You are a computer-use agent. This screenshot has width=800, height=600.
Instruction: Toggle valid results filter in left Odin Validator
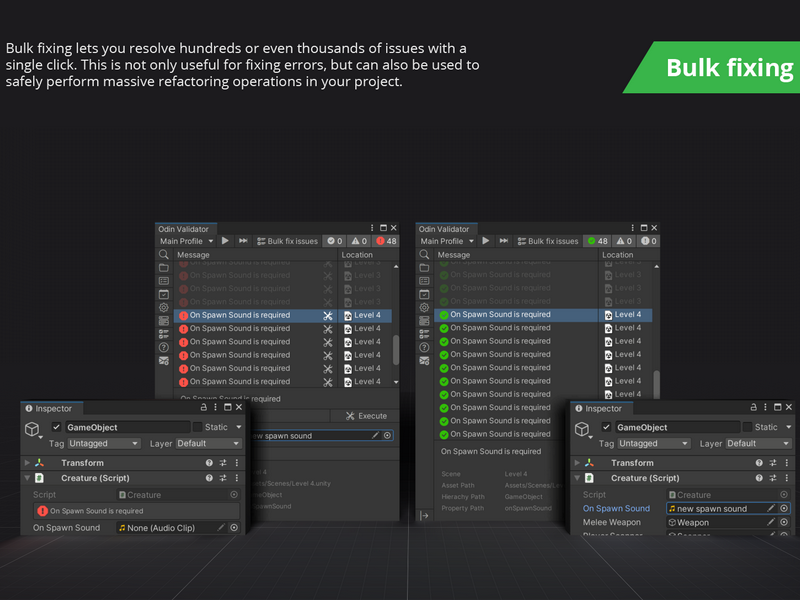pos(335,241)
